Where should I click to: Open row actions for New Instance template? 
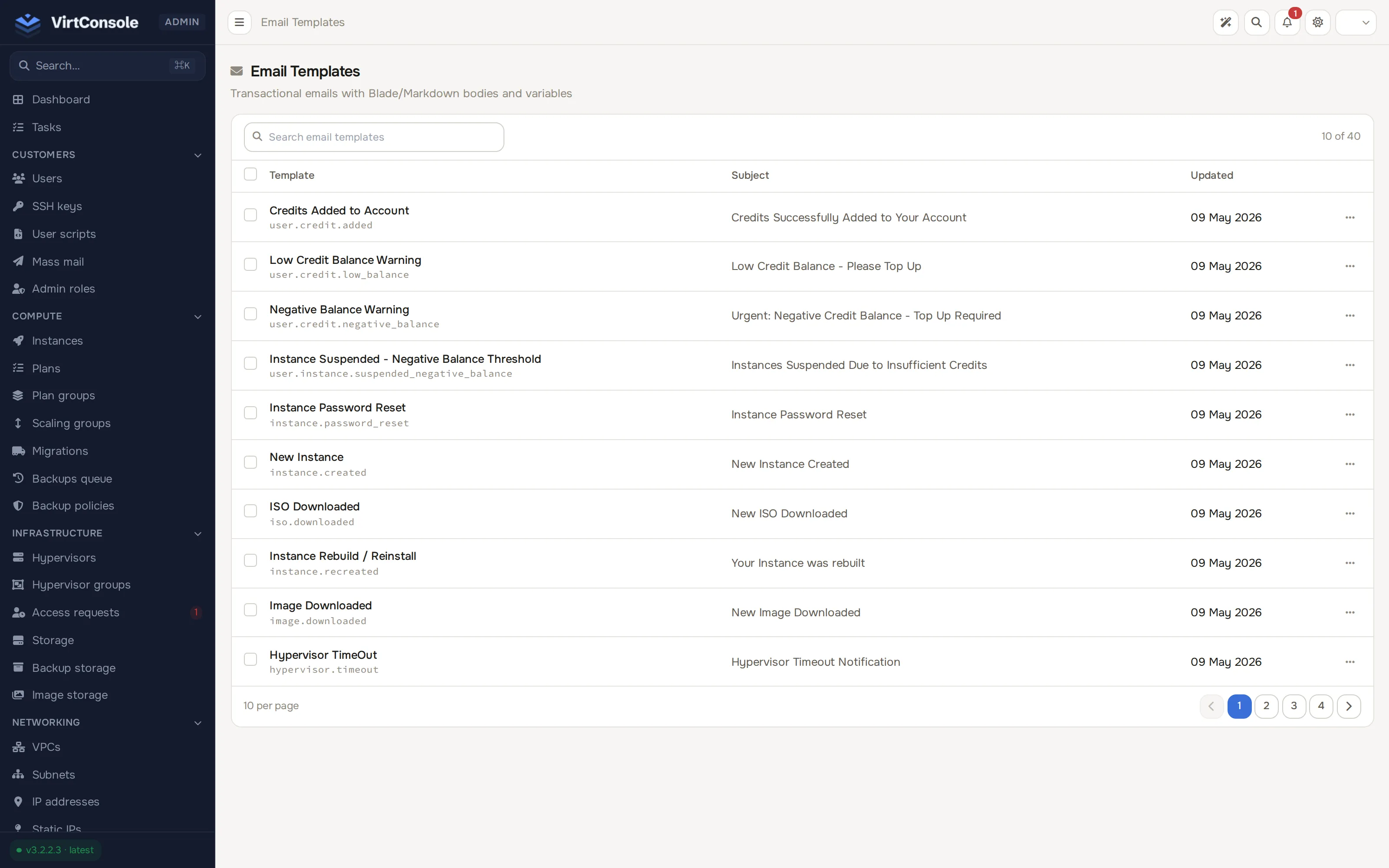(1350, 464)
